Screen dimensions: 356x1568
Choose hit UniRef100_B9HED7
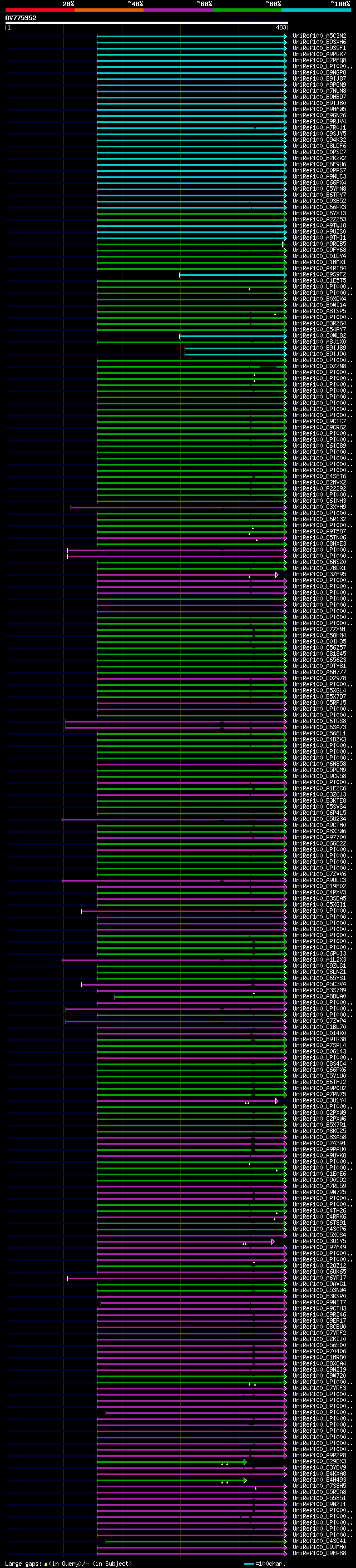pyautogui.click(x=319, y=97)
